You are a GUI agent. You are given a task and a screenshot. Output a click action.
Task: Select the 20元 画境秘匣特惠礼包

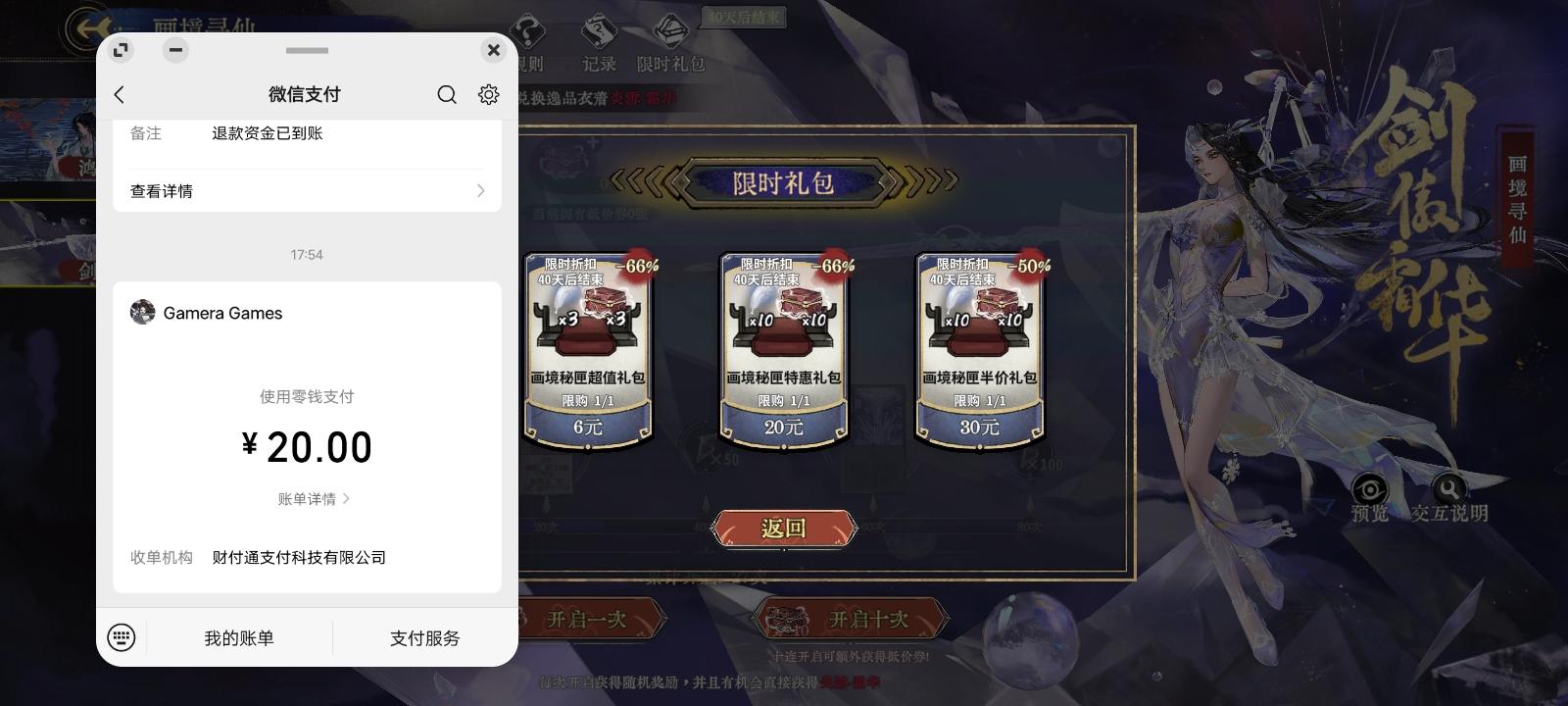pos(784,348)
